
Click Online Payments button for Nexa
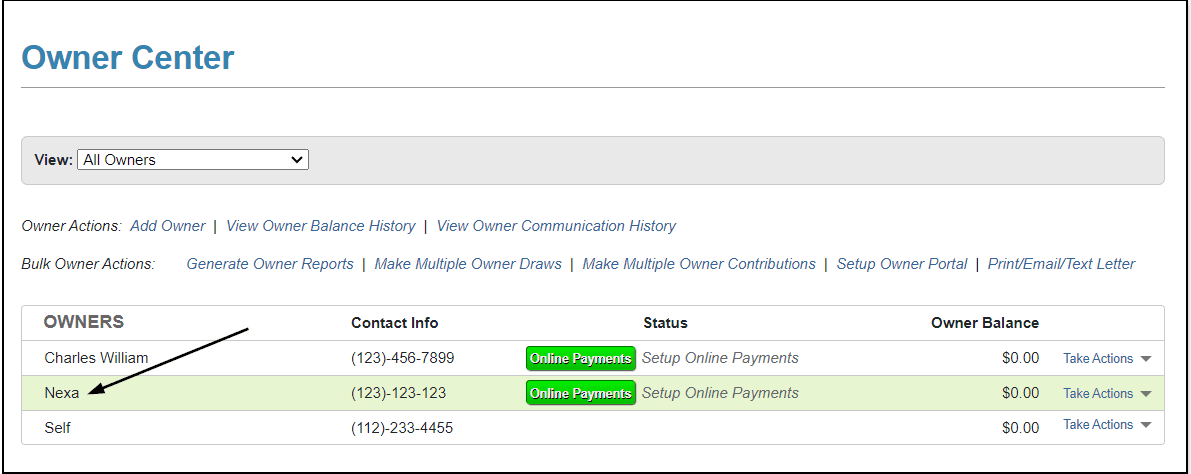(580, 393)
